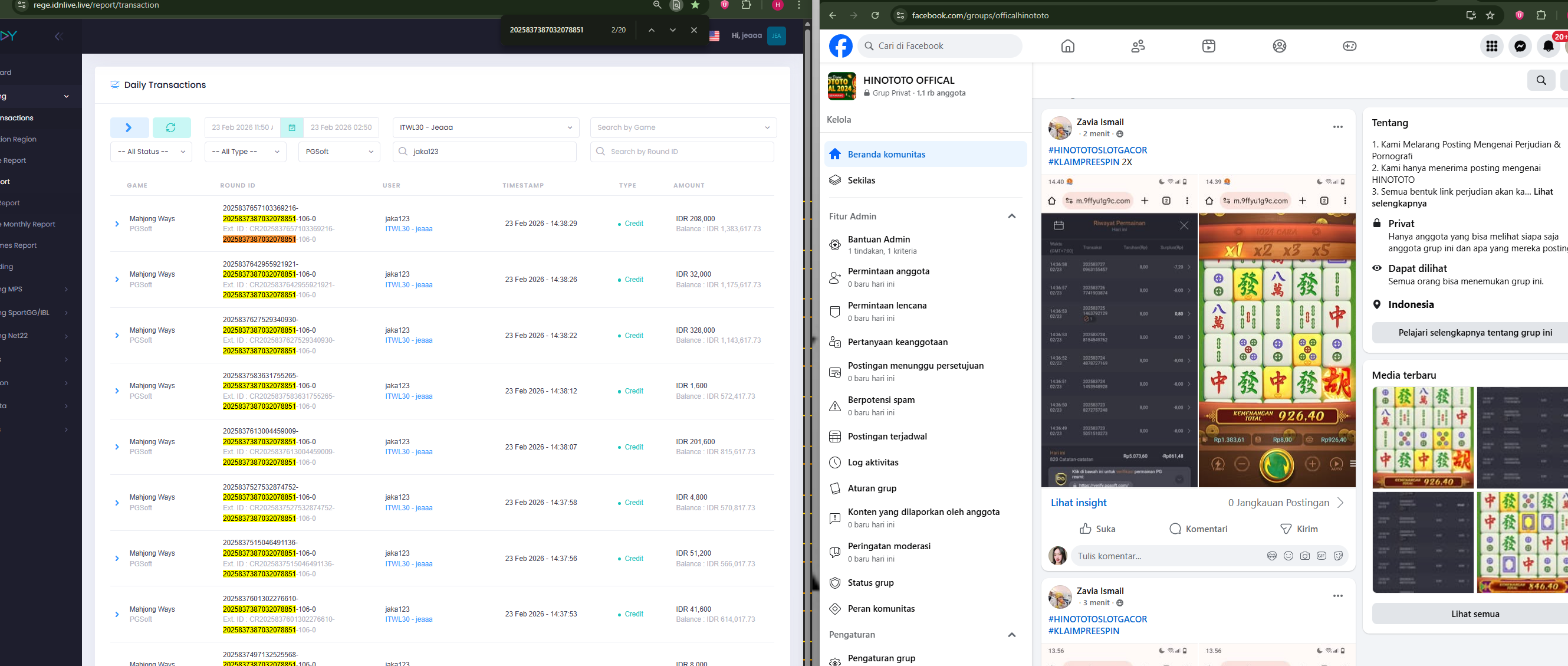Open the mahjong game screenshot in Zavia's post

pyautogui.click(x=1277, y=331)
